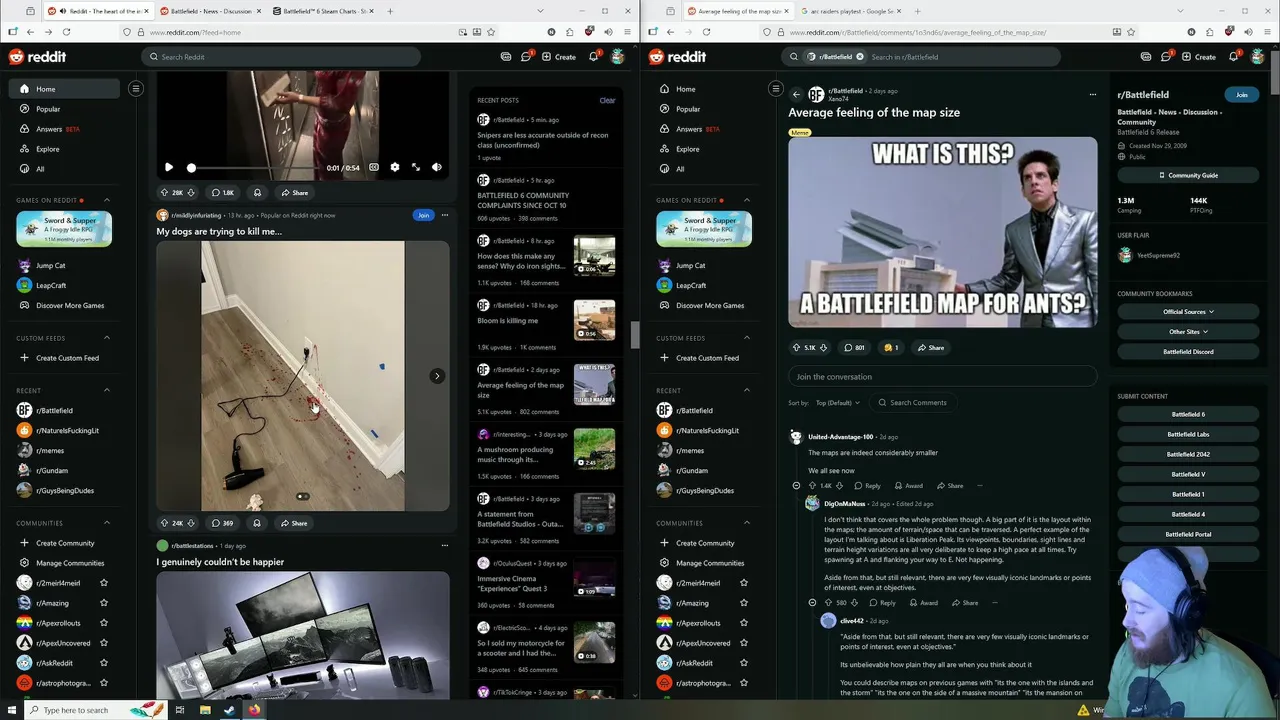Open overflow menu on the r/mildlyinfuriating post

[x=445, y=215]
